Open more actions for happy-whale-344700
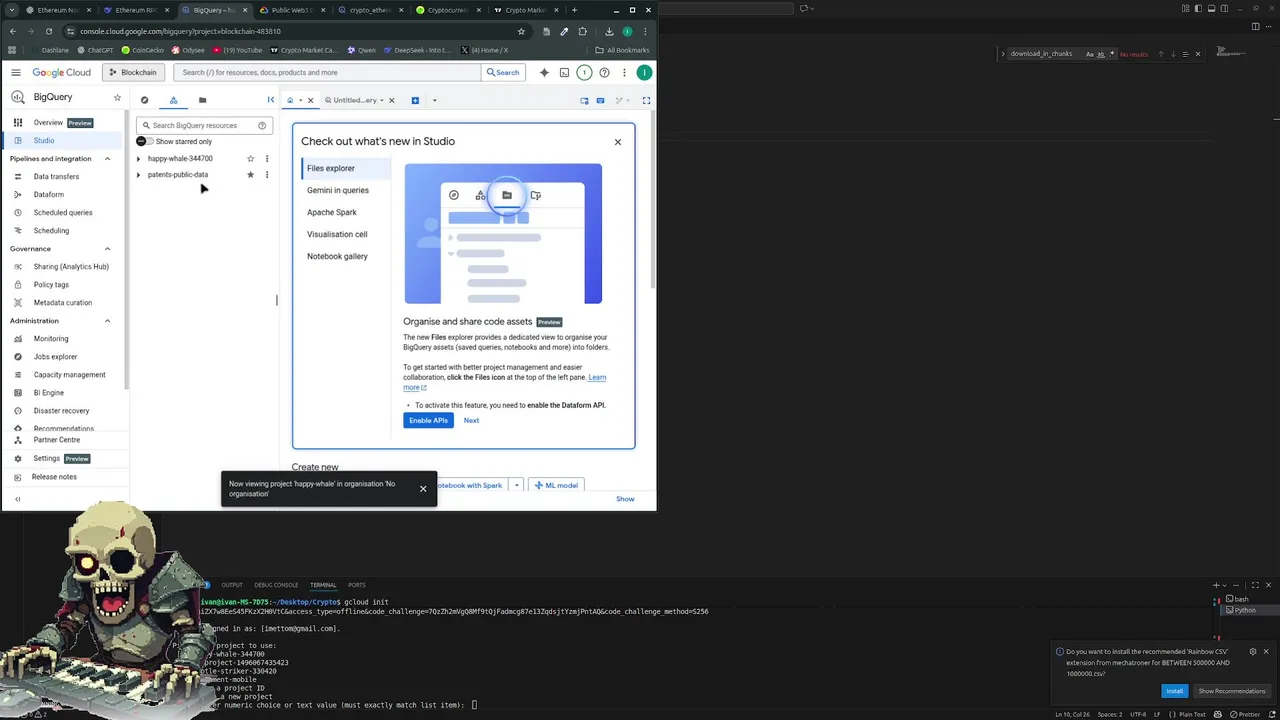The height and width of the screenshot is (720, 1280). (x=266, y=158)
